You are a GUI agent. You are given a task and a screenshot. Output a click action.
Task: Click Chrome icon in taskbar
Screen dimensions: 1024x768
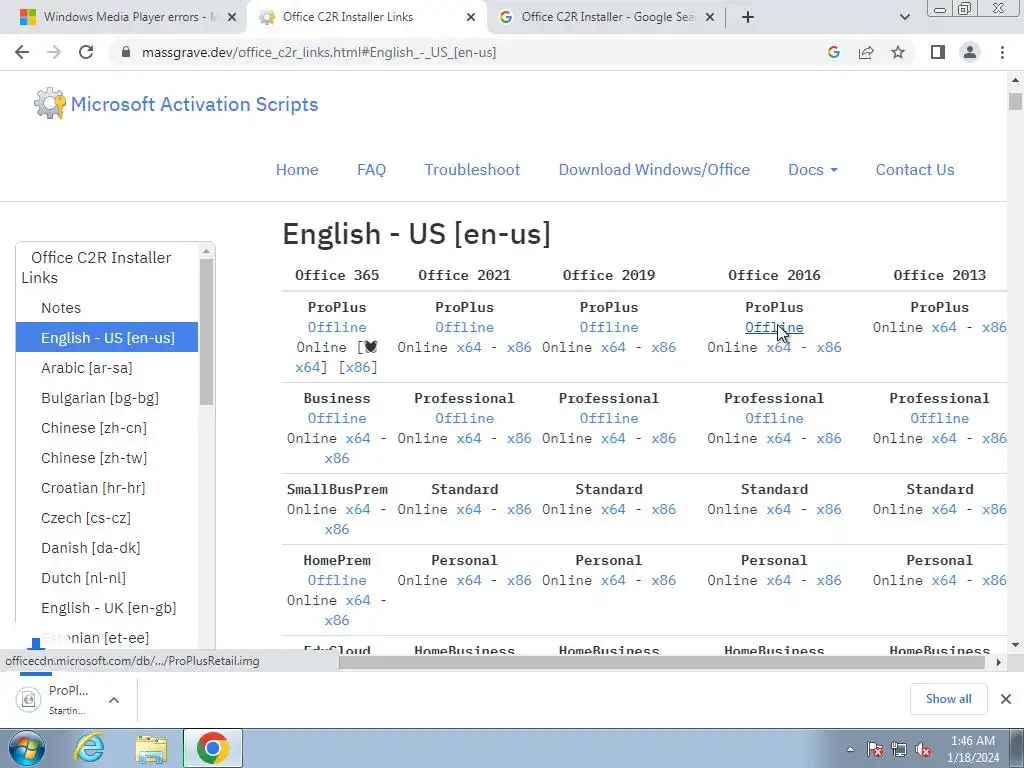(x=212, y=748)
